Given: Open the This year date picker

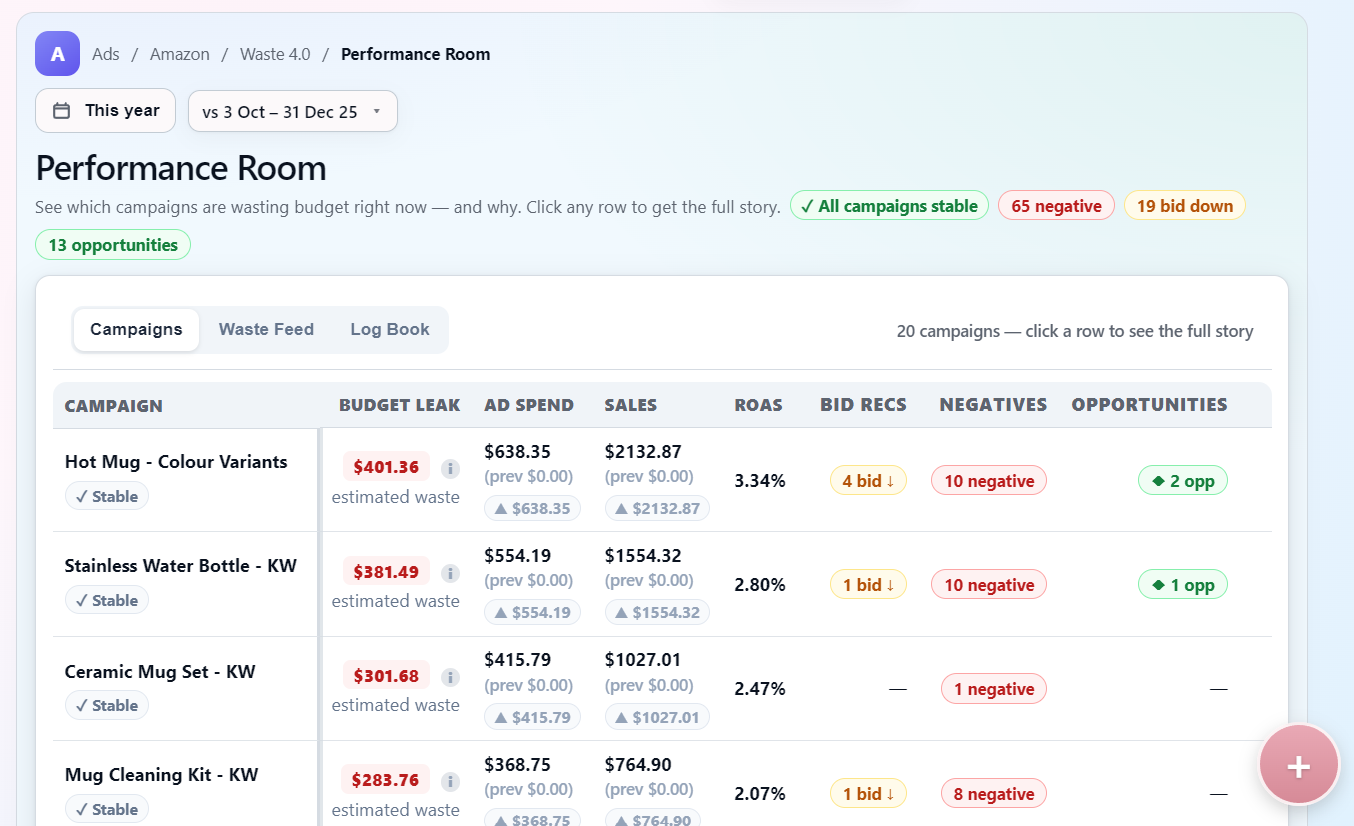Looking at the screenshot, I should (105, 111).
